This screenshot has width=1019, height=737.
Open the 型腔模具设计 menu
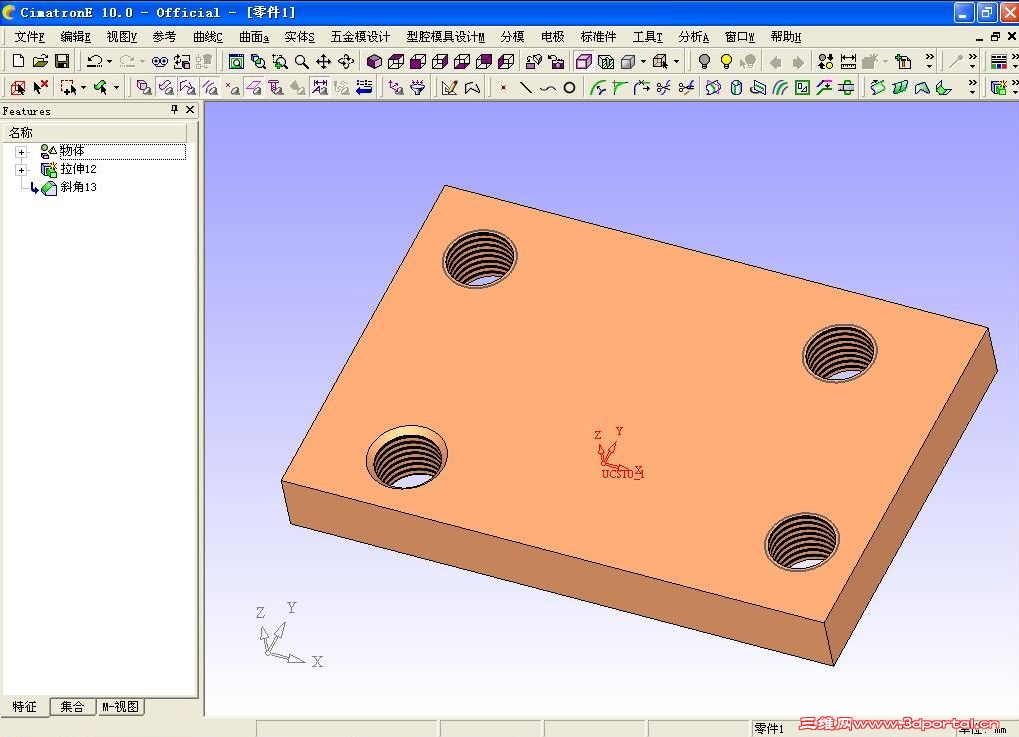pos(446,37)
